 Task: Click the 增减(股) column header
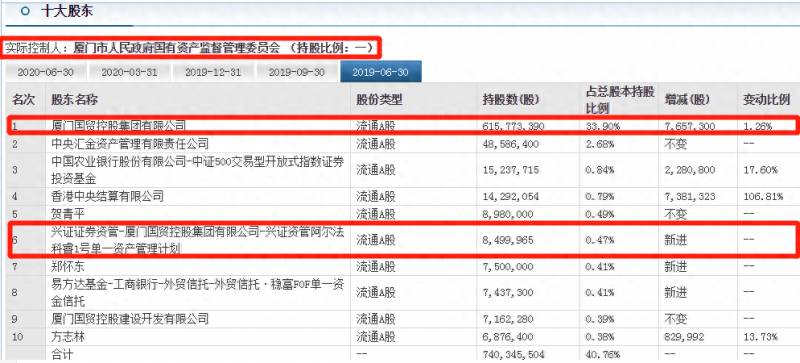pos(687,100)
